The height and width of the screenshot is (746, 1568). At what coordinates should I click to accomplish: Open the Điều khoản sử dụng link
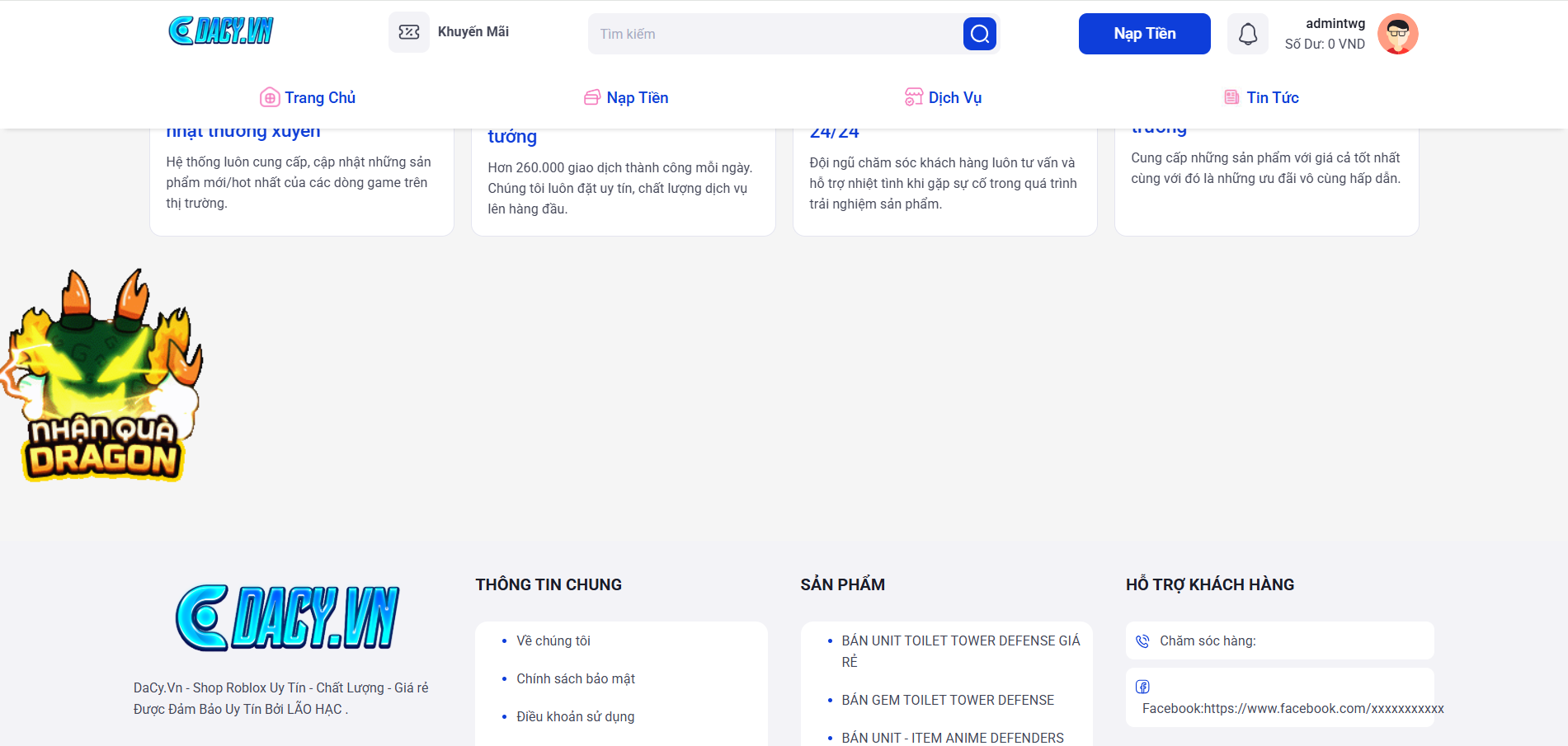pos(576,717)
